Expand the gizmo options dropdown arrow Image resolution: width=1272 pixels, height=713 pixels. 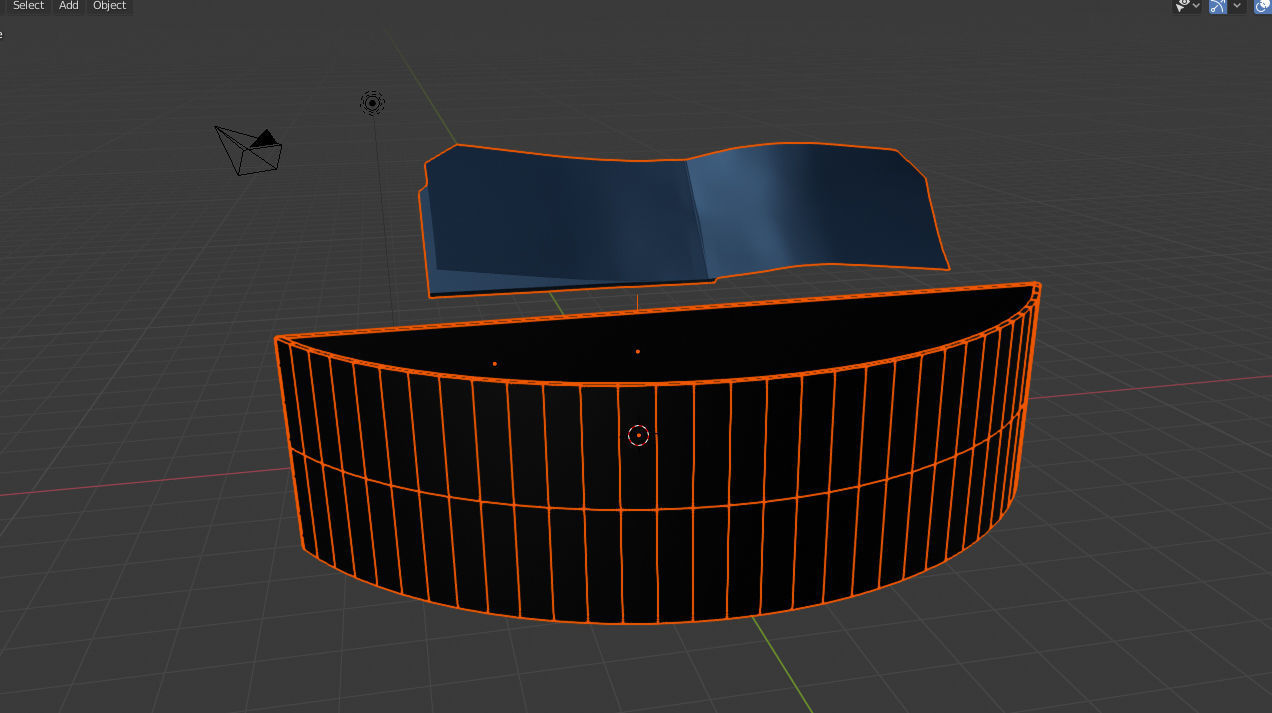pyautogui.click(x=1237, y=6)
